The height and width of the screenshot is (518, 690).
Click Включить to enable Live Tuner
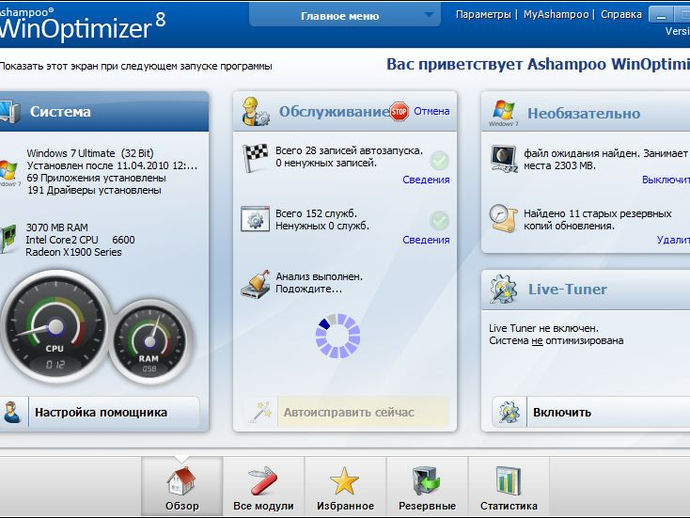(591, 412)
